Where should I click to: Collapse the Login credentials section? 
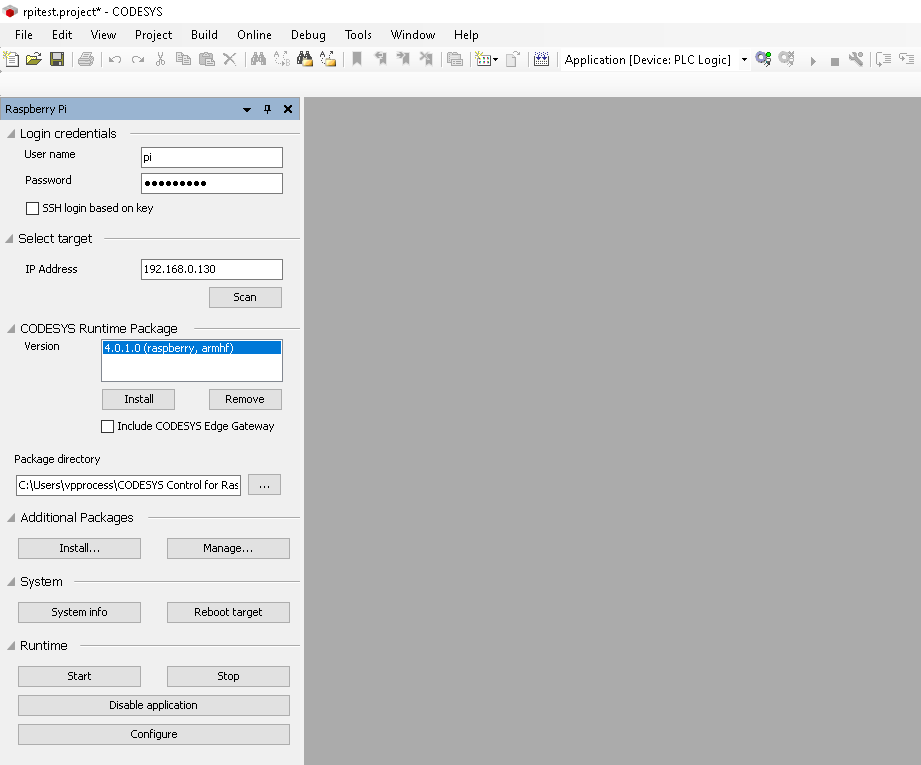pyautogui.click(x=11, y=134)
